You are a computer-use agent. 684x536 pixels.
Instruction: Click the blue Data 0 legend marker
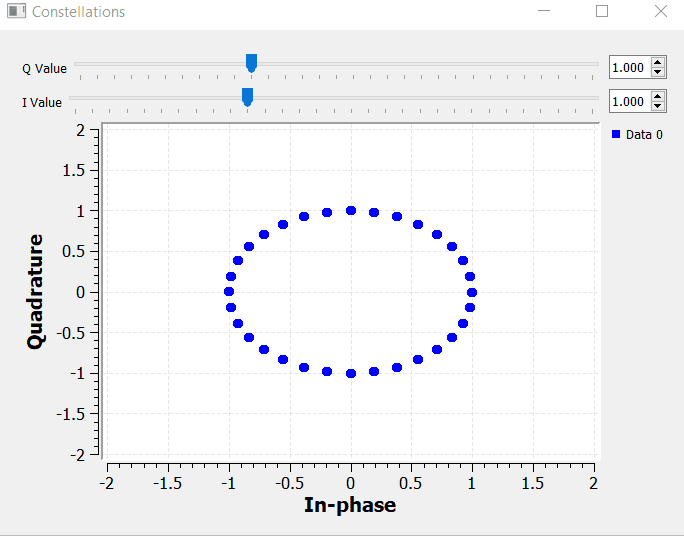point(616,134)
